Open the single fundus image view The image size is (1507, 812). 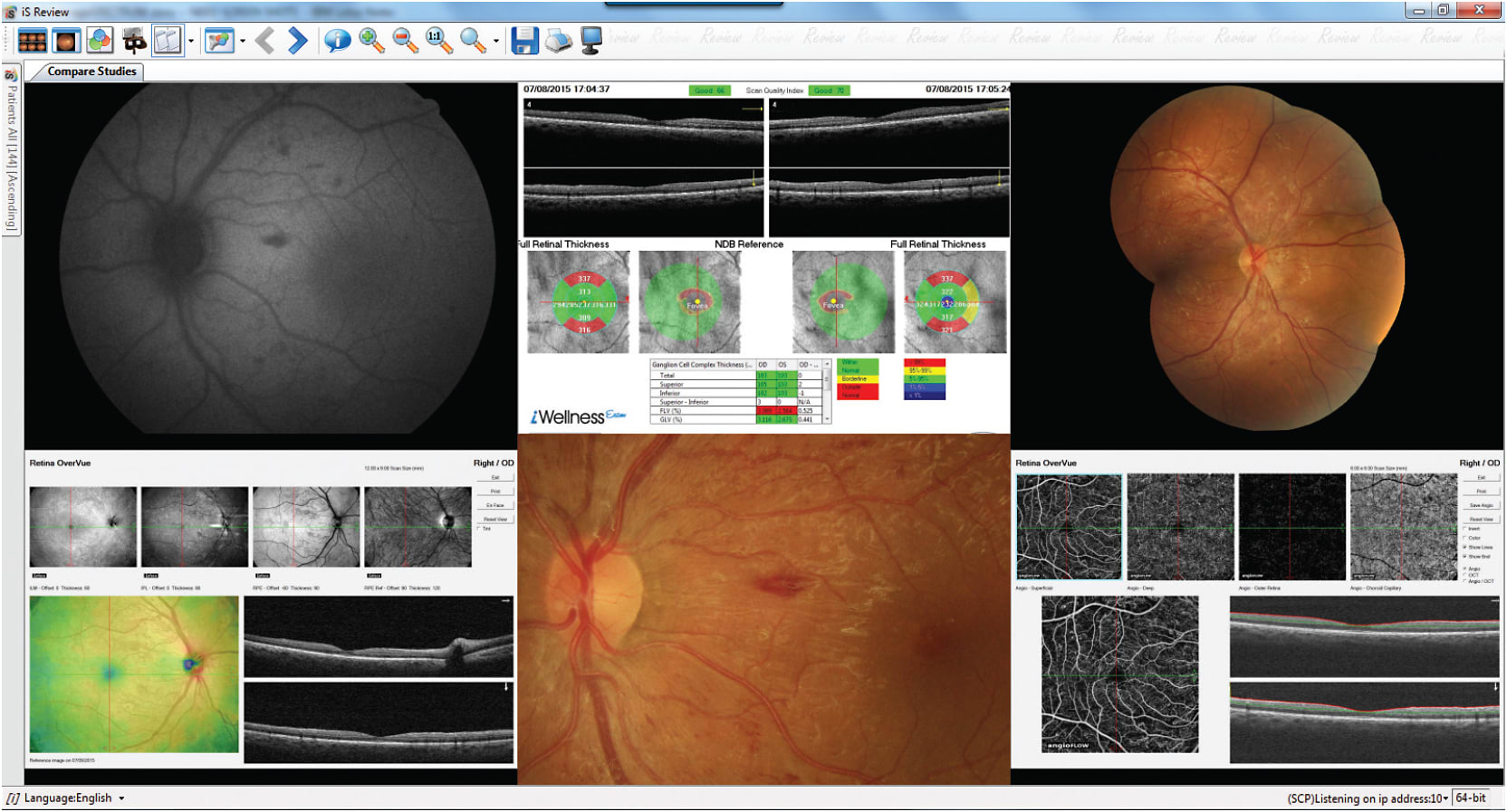click(x=66, y=41)
